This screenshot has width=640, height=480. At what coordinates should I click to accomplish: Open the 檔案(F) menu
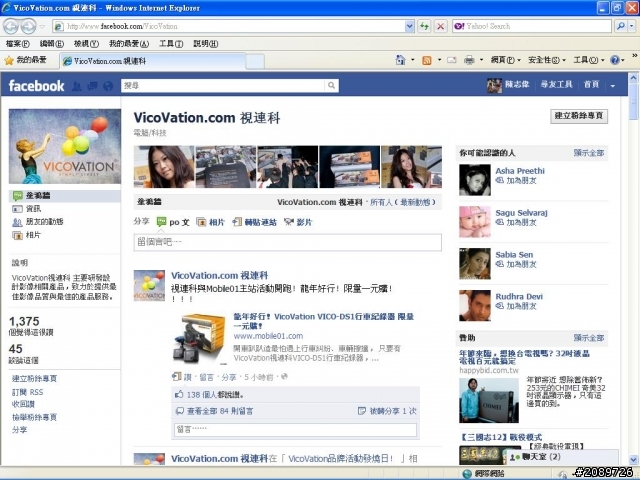18,44
